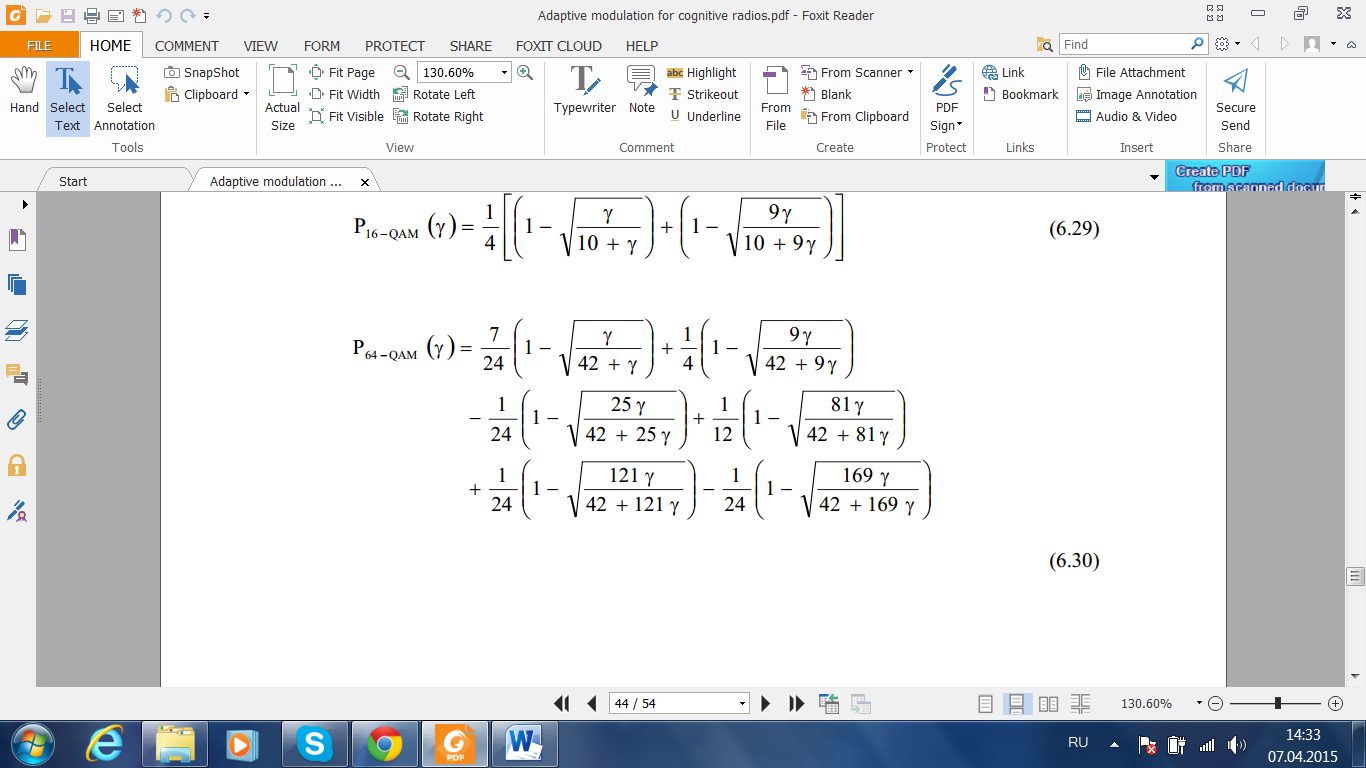
Task: Switch to the COMMENT ribbon tab
Action: click(x=187, y=46)
